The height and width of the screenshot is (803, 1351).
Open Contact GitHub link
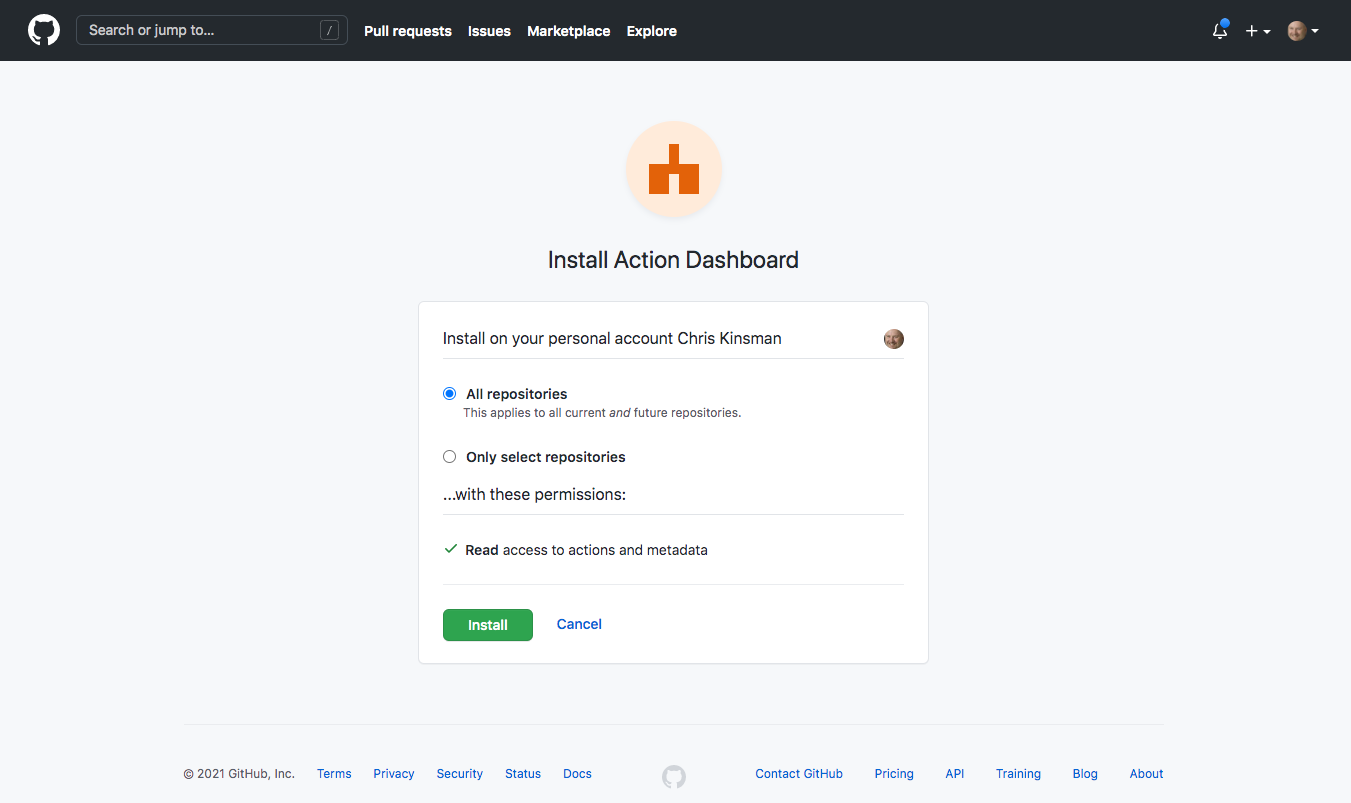[x=799, y=774]
